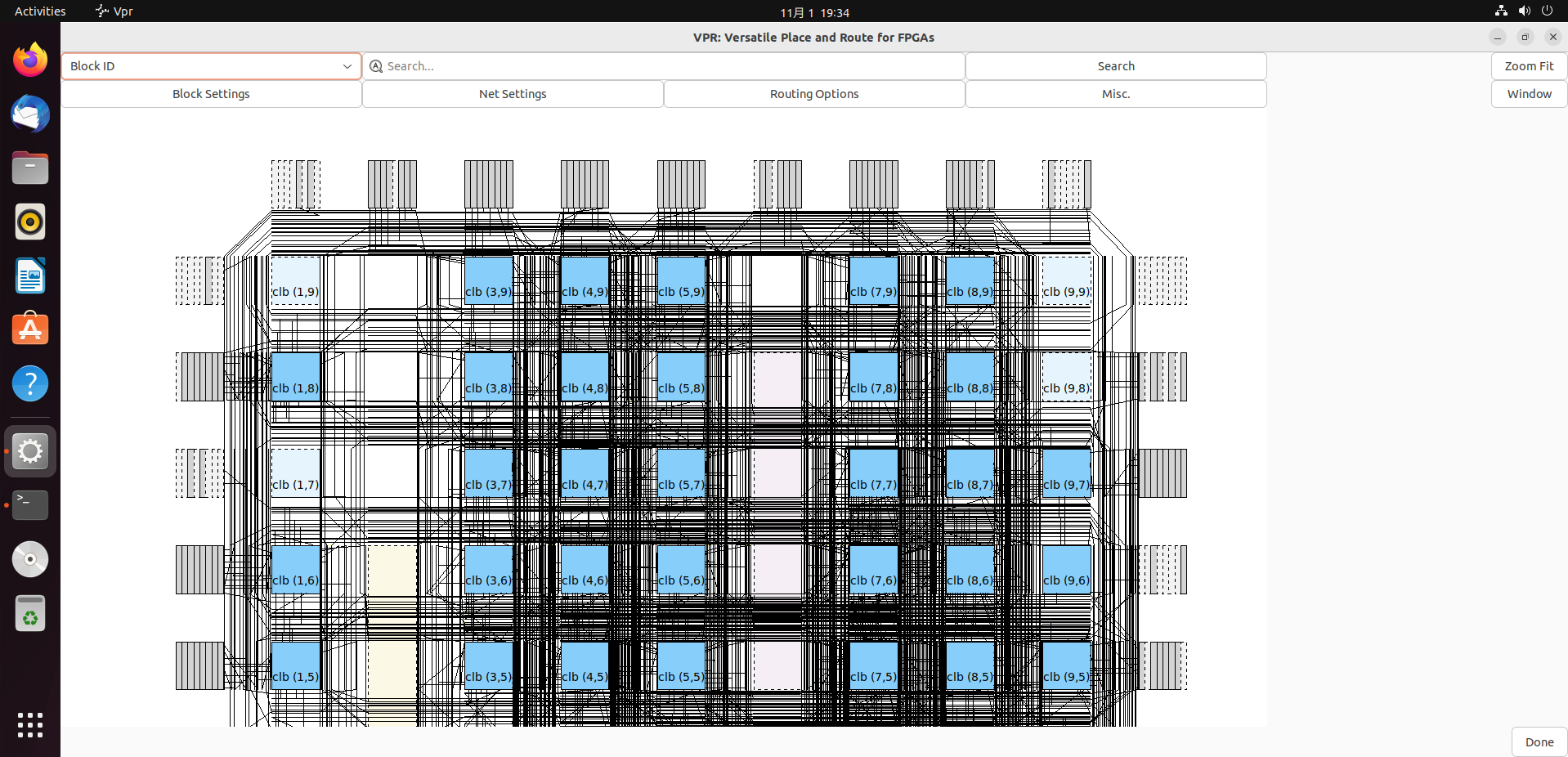Open the Vpr app menu
Image resolution: width=1568 pixels, height=757 pixels.
point(114,11)
